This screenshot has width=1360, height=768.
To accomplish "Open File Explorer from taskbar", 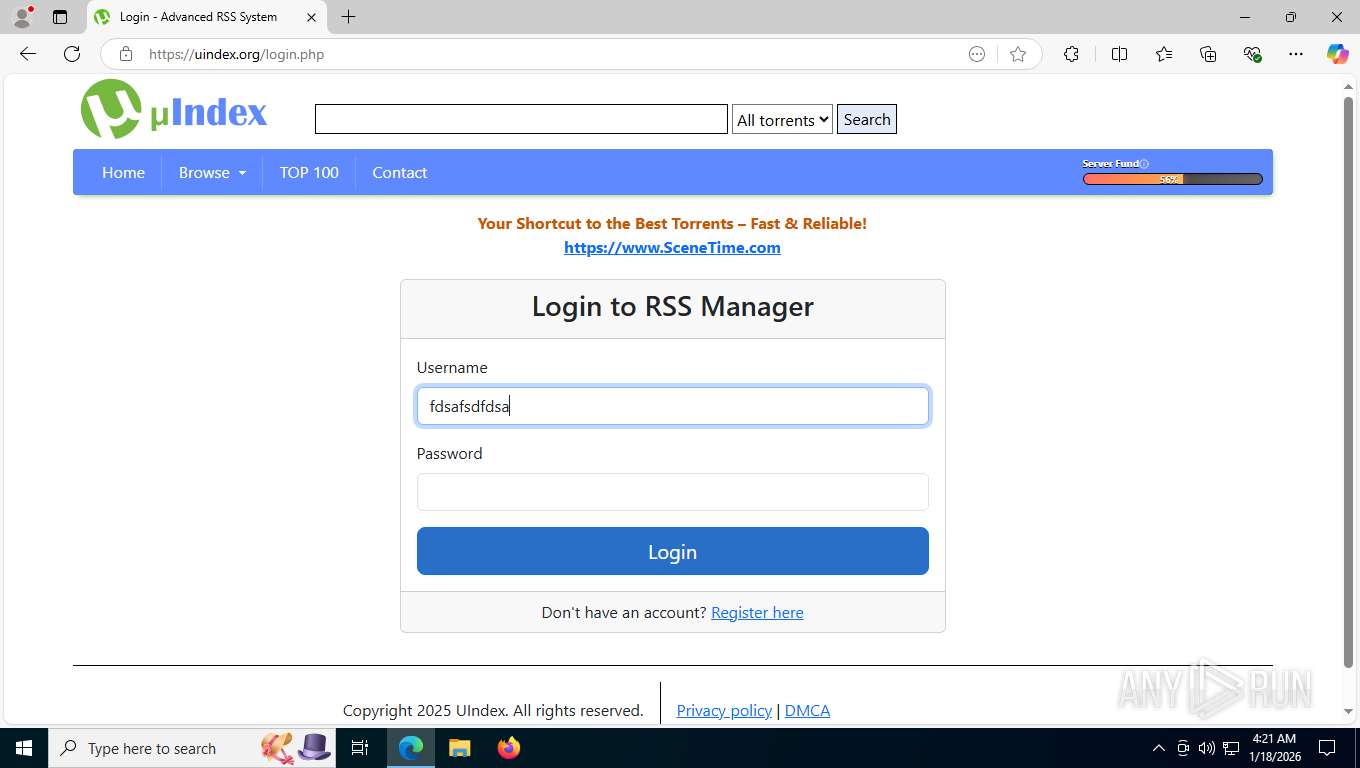I will [459, 748].
